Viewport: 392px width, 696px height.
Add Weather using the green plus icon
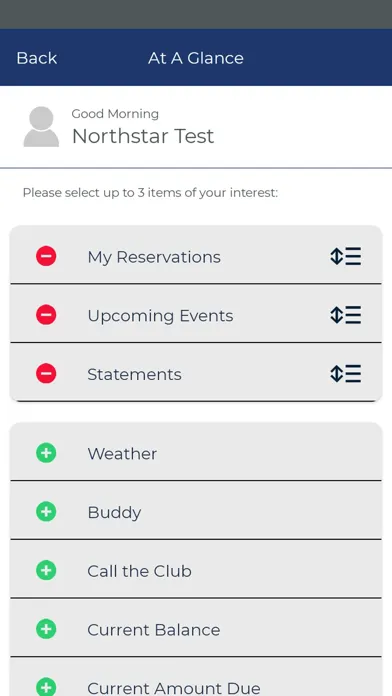[46, 453]
